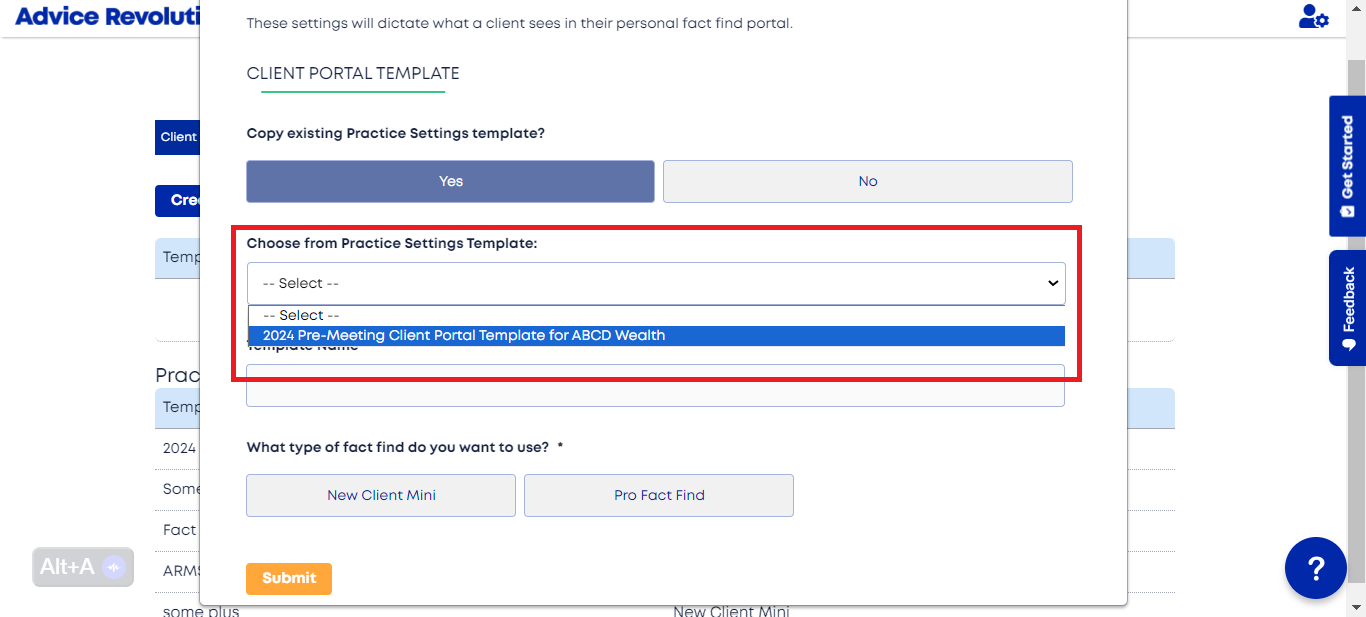
Task: Choose Pro Fact Find type
Action: 659,495
